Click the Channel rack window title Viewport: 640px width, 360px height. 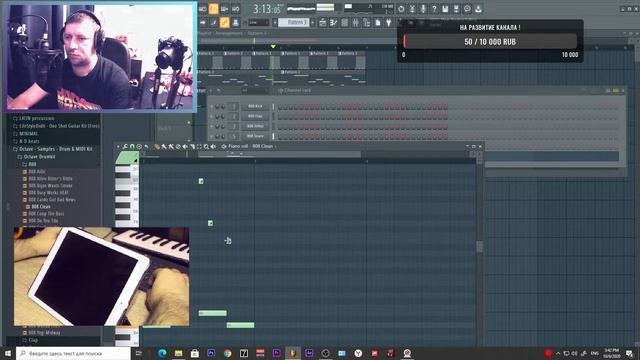point(298,90)
